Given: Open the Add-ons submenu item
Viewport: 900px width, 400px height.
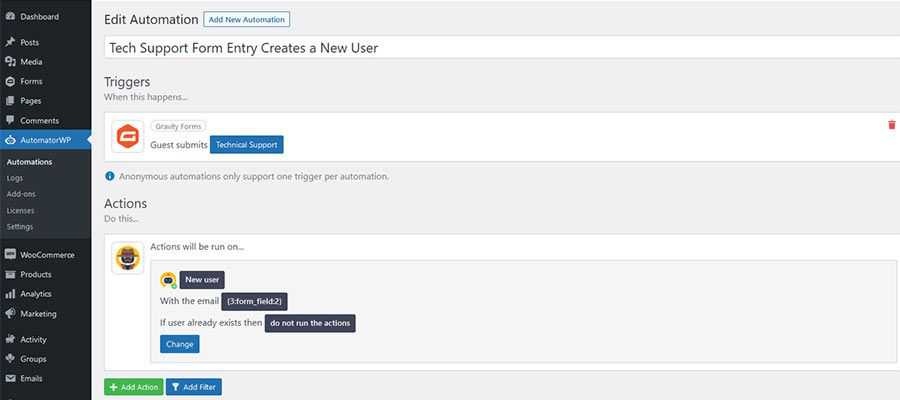Looking at the screenshot, I should click(x=20, y=194).
